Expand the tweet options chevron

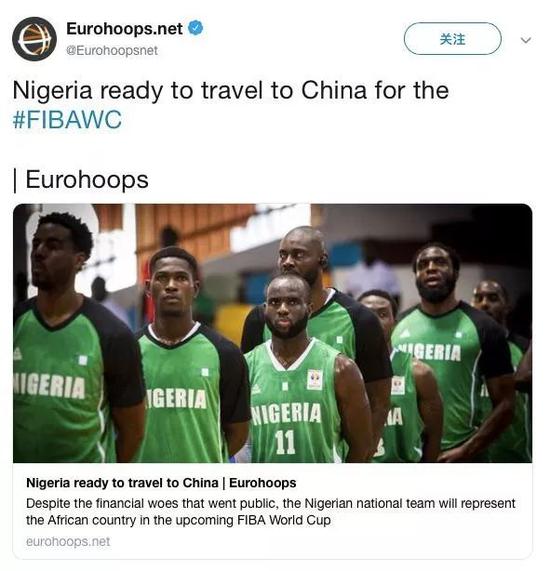tap(526, 40)
